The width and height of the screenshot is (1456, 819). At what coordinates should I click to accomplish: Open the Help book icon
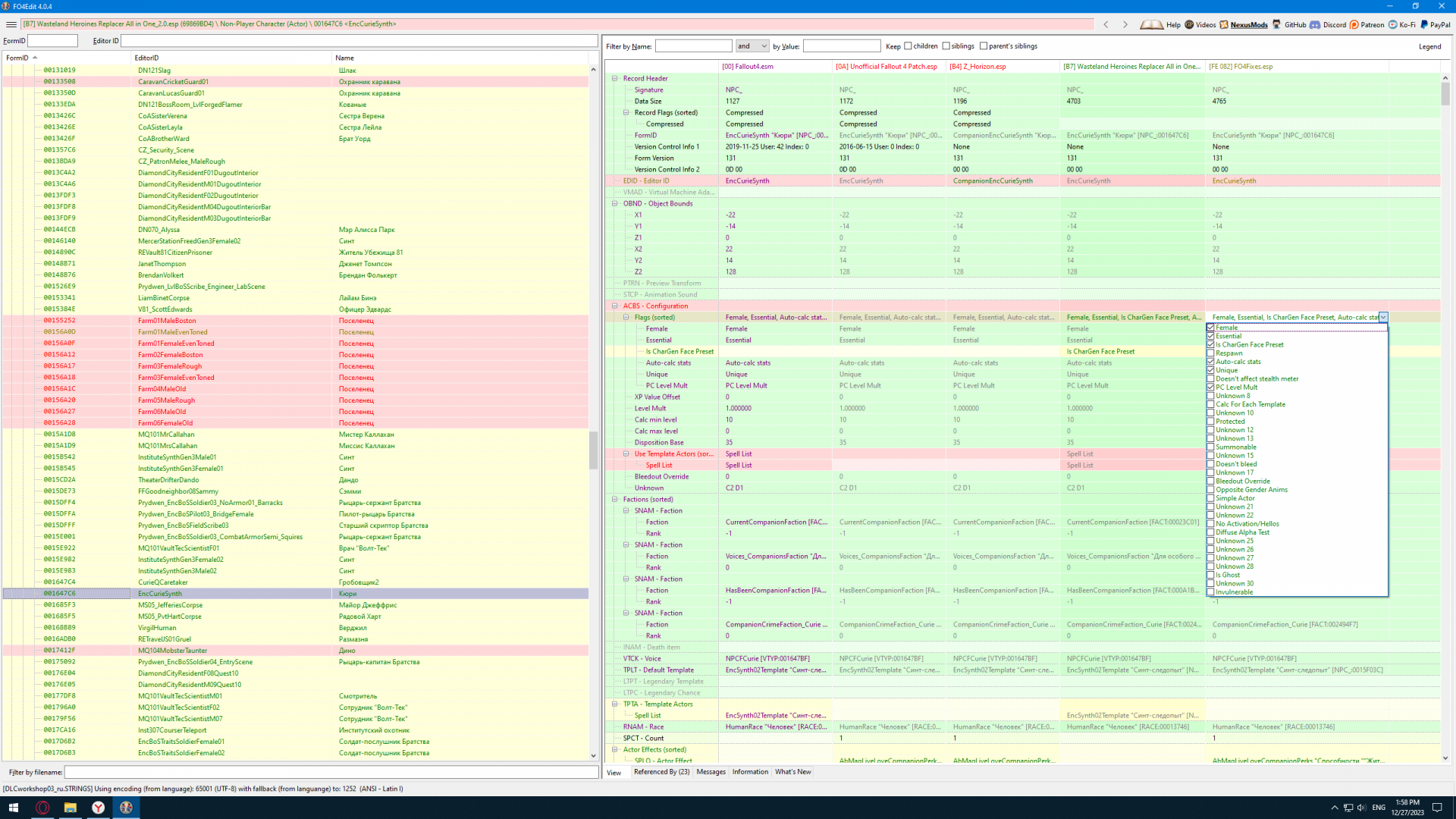pos(1150,25)
